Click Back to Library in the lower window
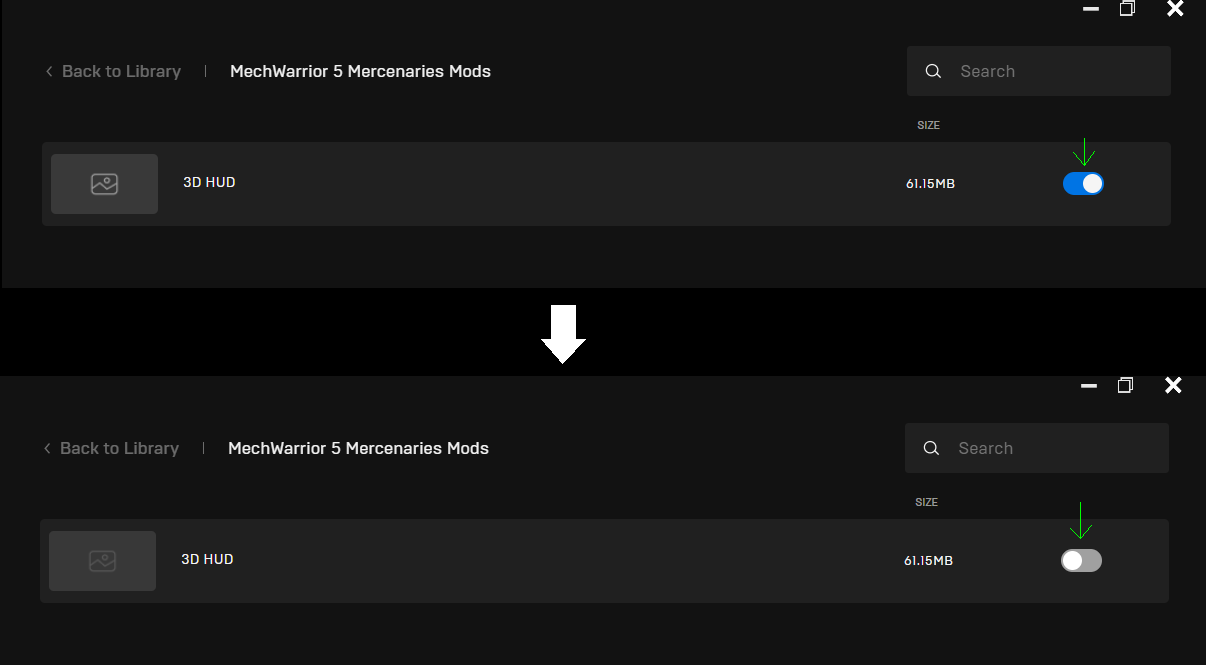Image resolution: width=1206 pixels, height=665 pixels. (111, 449)
